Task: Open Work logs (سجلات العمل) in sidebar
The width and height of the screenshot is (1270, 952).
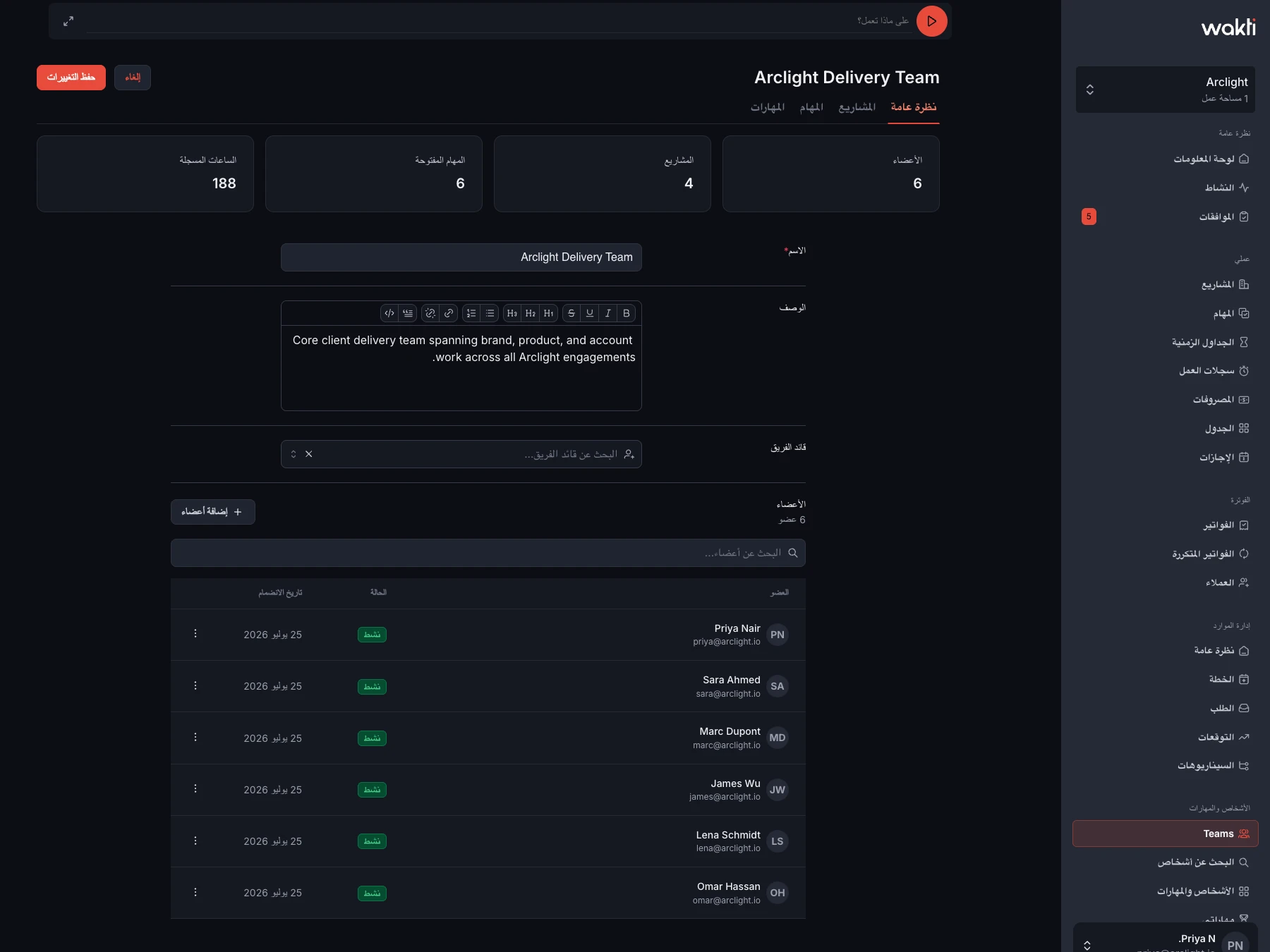Action: click(x=1166, y=371)
